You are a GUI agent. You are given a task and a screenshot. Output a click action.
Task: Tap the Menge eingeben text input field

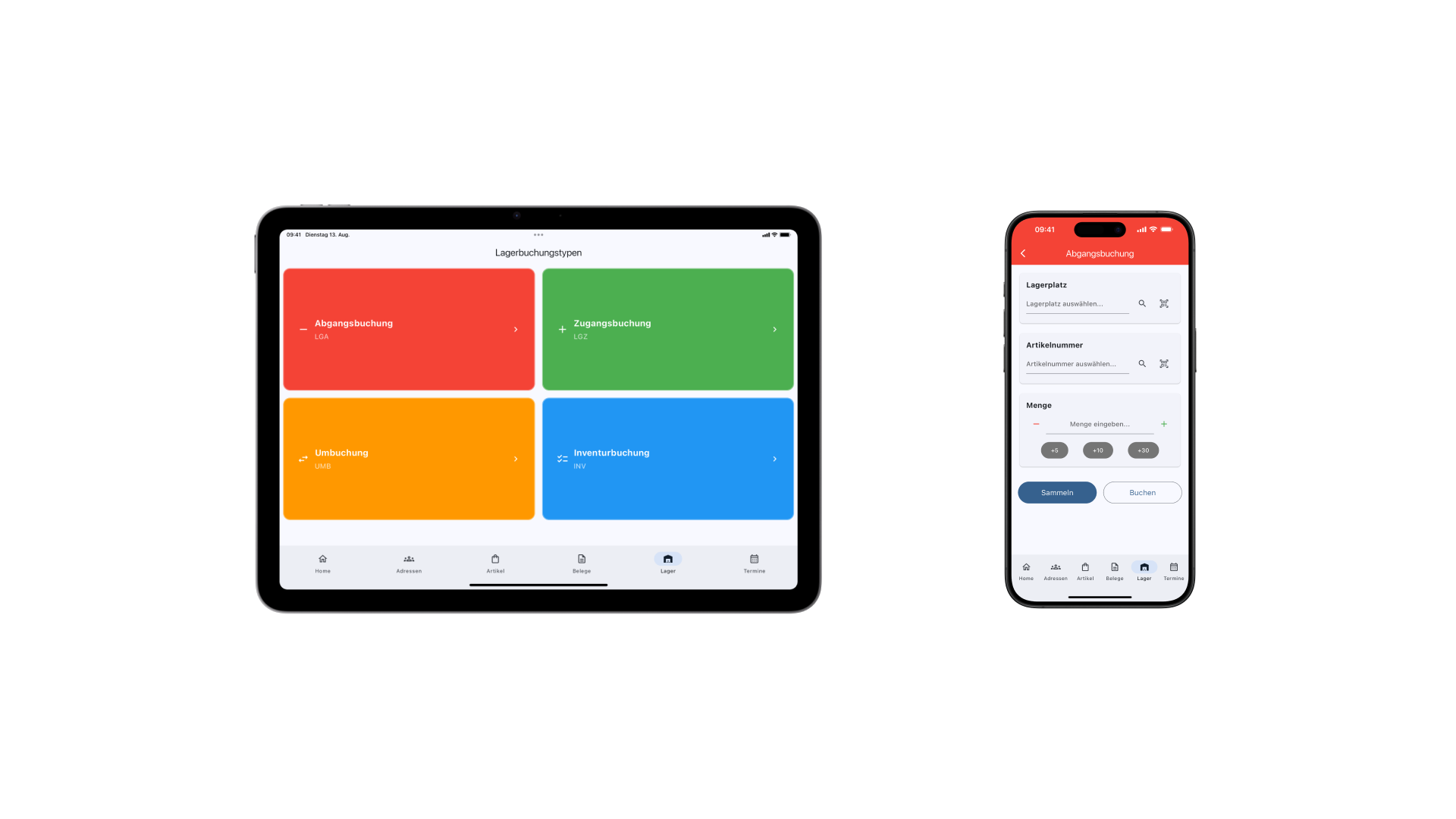pos(1099,424)
